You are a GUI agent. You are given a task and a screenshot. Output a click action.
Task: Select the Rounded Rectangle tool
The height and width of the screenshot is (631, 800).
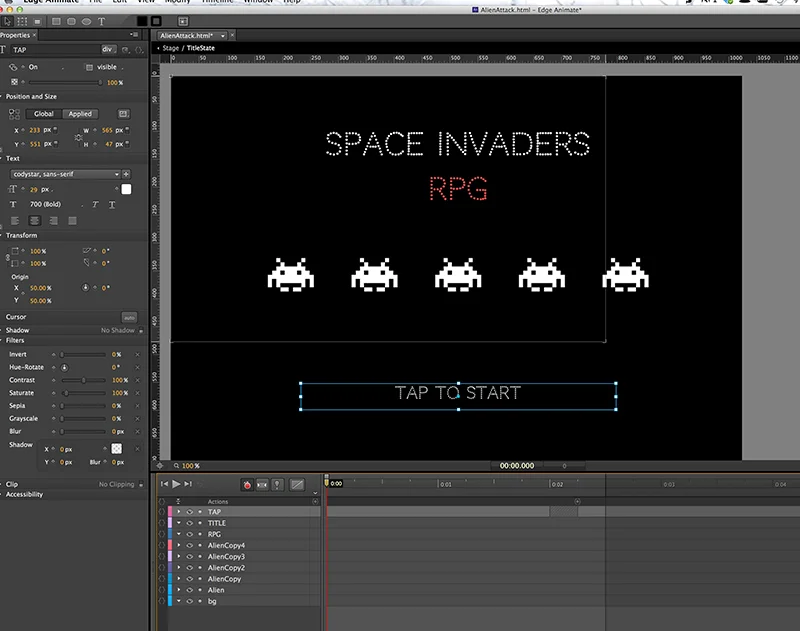[x=71, y=21]
